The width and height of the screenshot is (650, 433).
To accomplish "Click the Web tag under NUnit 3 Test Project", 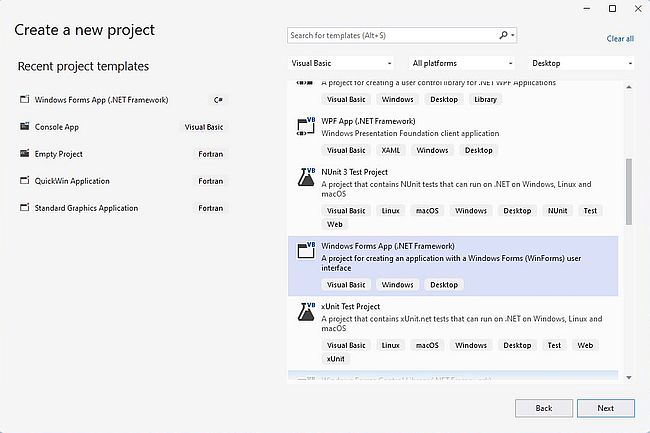I will click(x=335, y=224).
